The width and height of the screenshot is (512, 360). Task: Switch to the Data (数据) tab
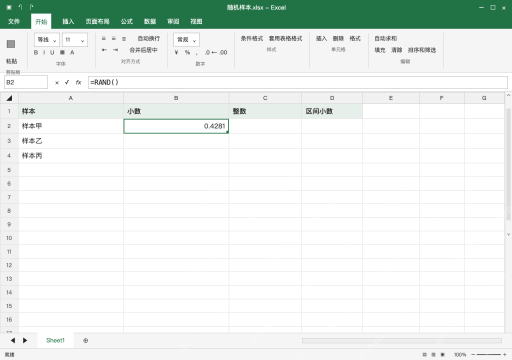(x=150, y=21)
